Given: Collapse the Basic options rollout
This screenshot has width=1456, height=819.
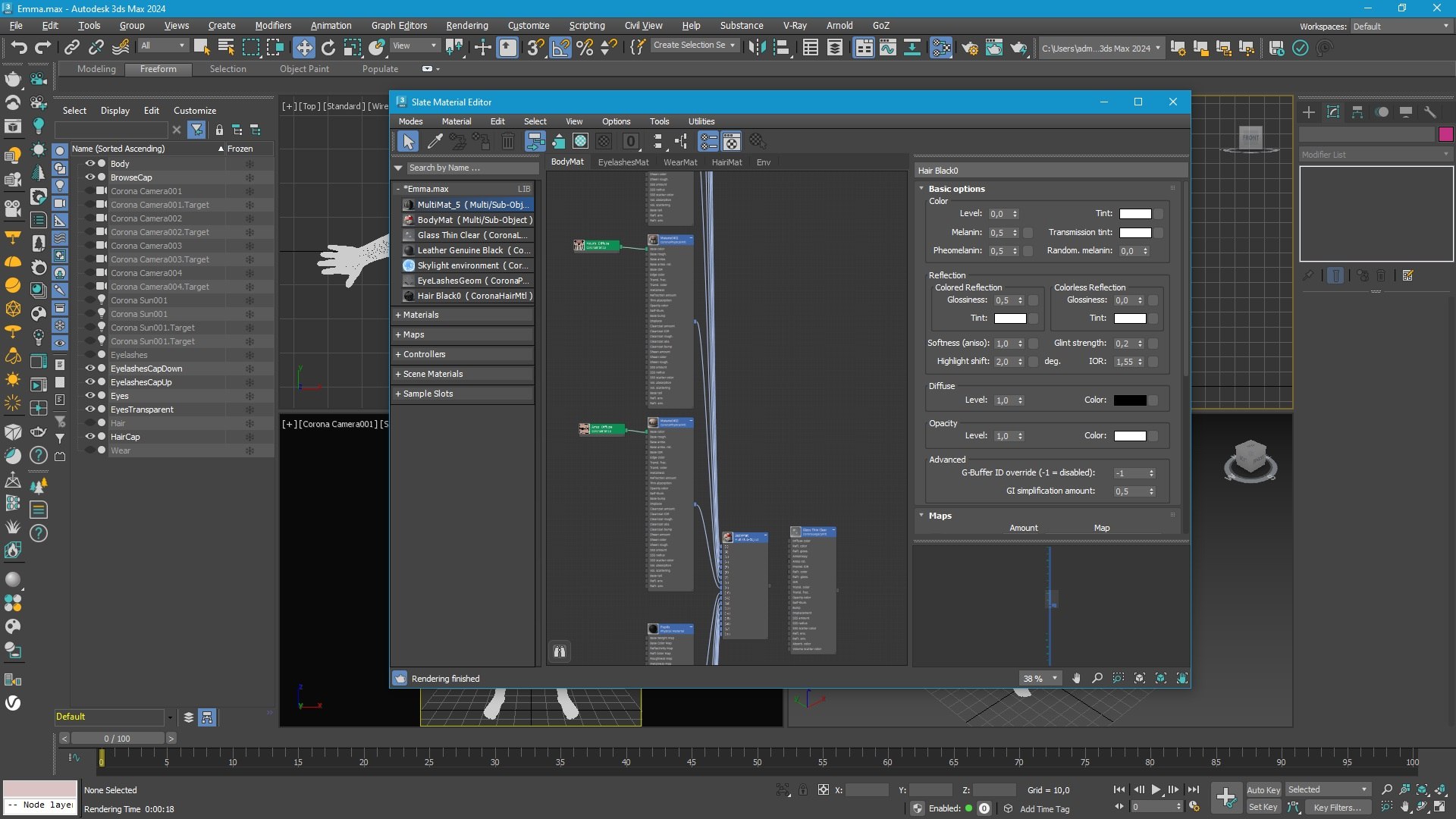Looking at the screenshot, I should click(956, 189).
